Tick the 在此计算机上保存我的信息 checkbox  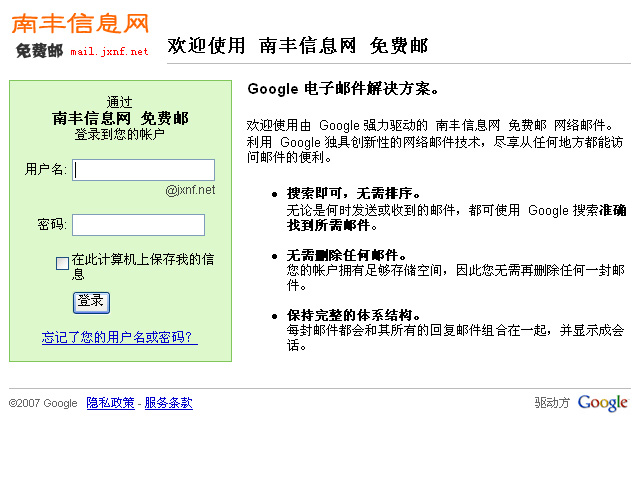(x=62, y=263)
